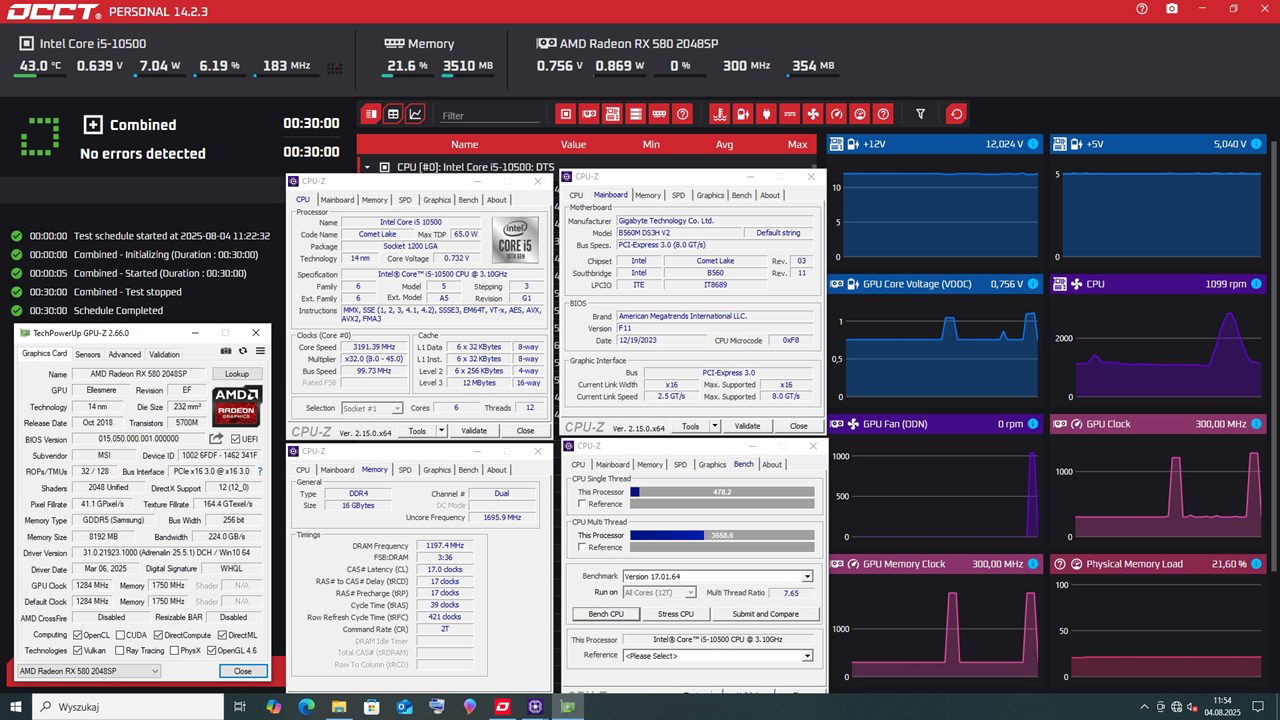The height and width of the screenshot is (720, 1280).
Task: Click the OCCT Filter input field
Action: click(x=488, y=116)
